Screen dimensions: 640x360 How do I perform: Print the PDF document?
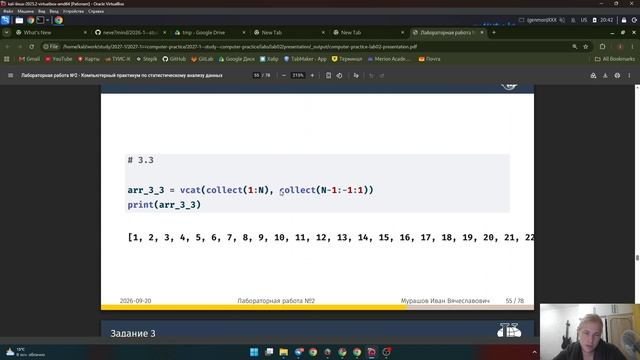617,76
